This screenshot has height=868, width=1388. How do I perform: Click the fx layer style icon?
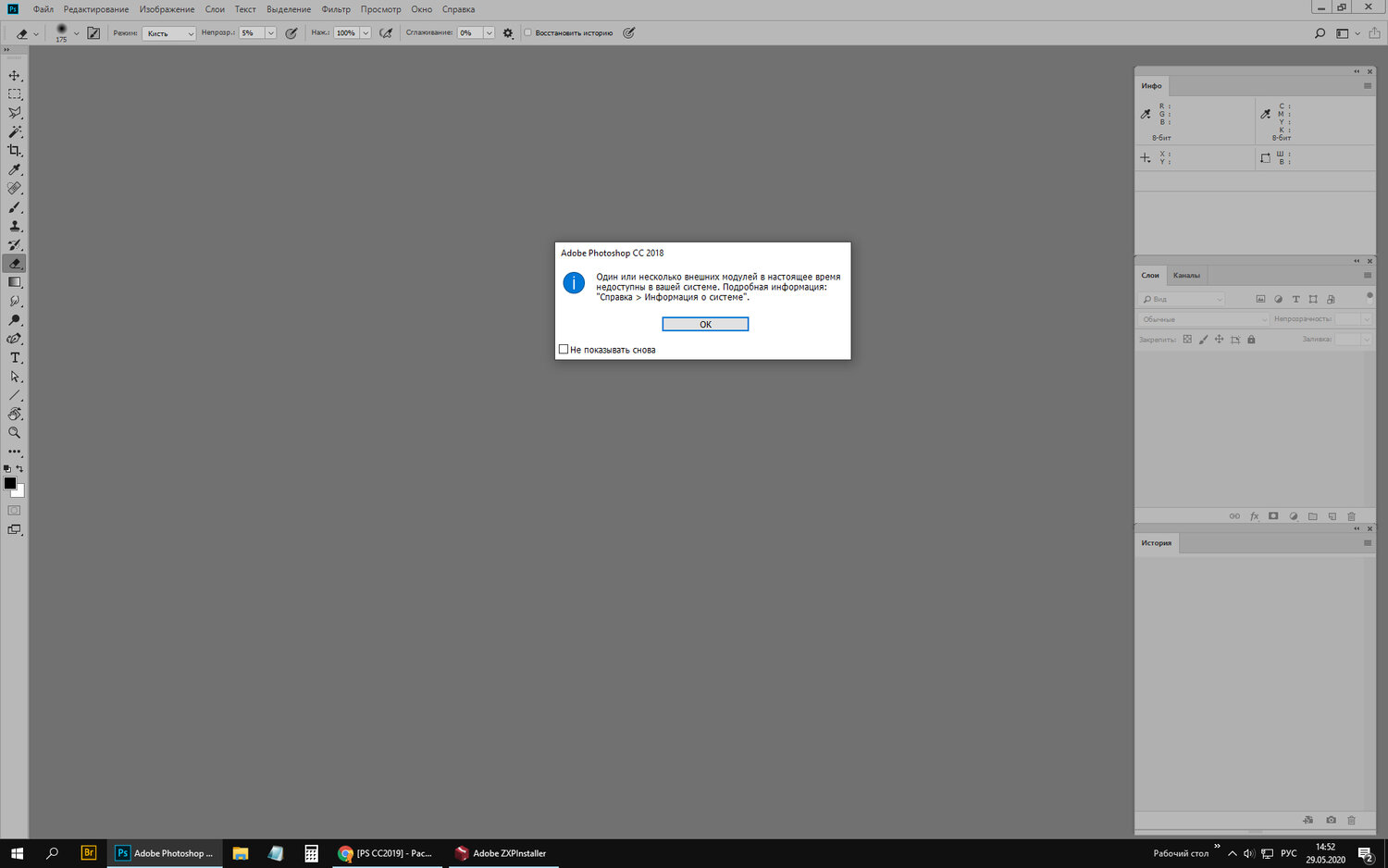[x=1255, y=516]
